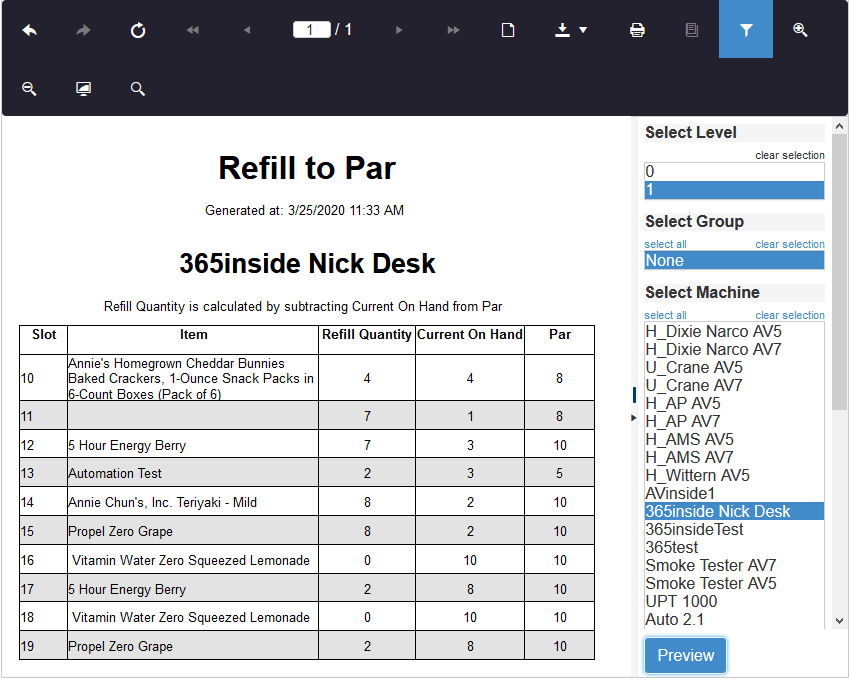The image size is (849, 680).
Task: Click the slot 12 cell
Action: [x=43, y=445]
